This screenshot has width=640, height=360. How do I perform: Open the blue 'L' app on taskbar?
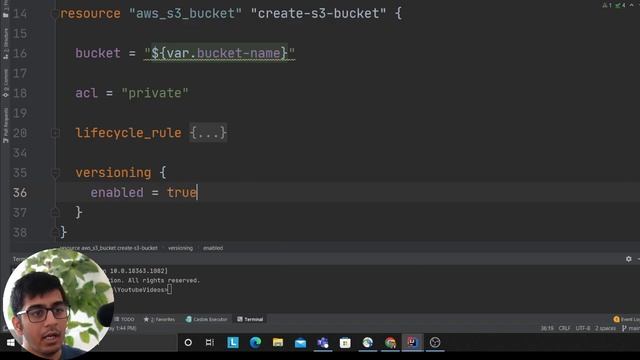(x=233, y=342)
